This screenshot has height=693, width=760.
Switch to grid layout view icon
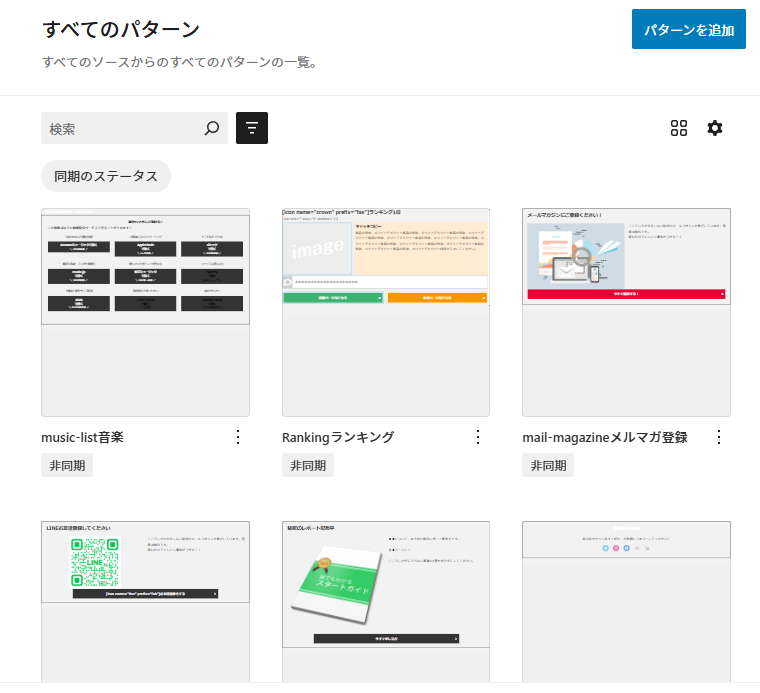(679, 128)
